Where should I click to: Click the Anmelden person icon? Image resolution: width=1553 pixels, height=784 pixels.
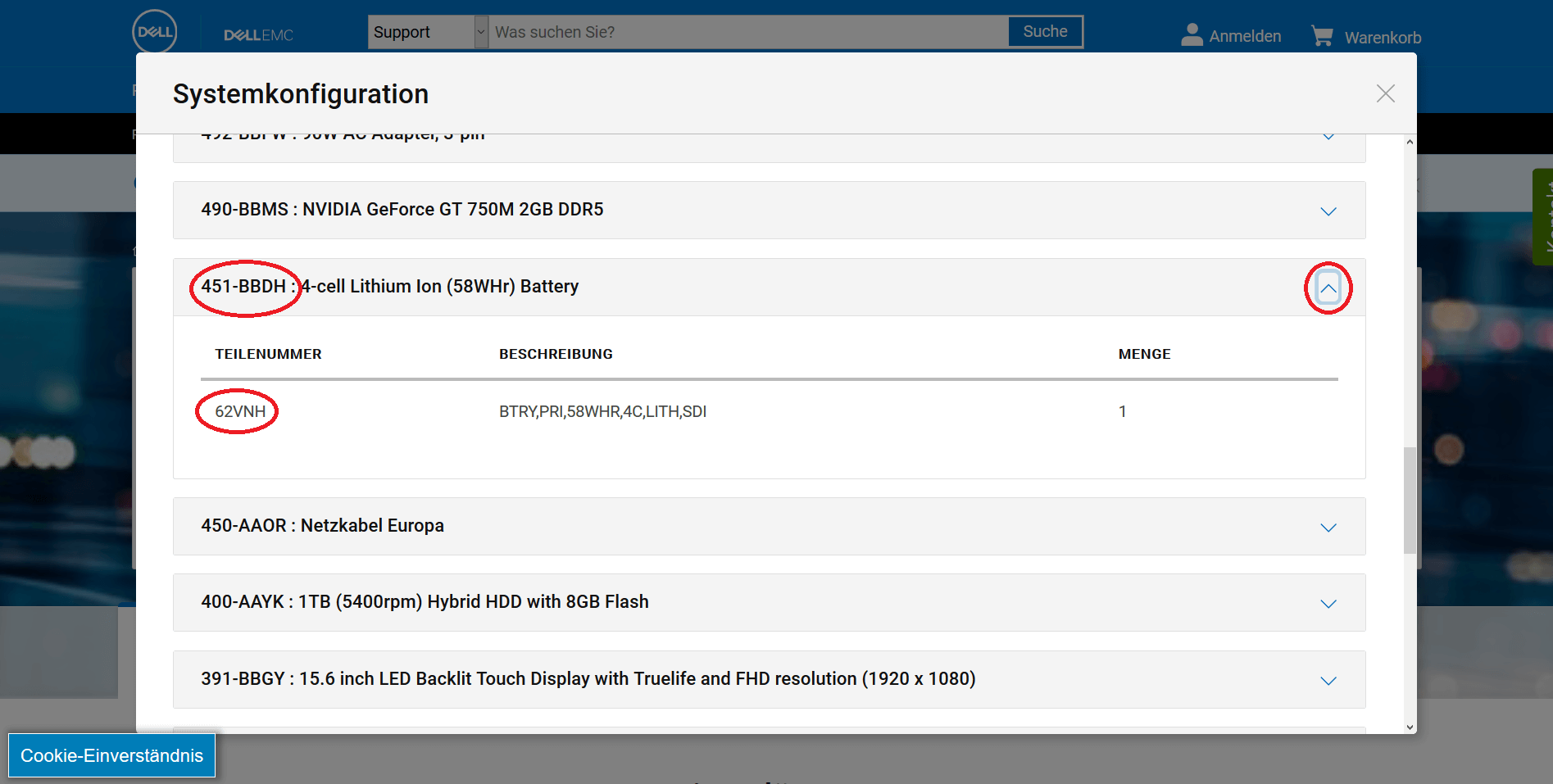click(1191, 34)
